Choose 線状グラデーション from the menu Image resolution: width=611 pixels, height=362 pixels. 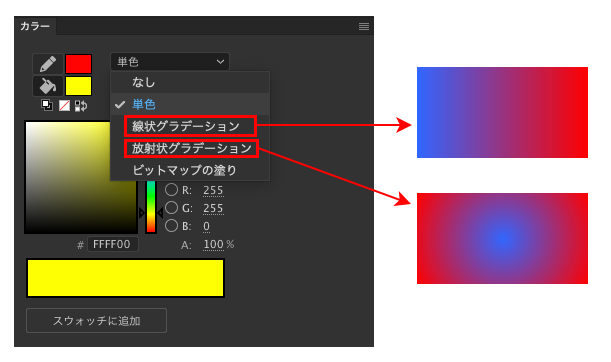coord(190,126)
